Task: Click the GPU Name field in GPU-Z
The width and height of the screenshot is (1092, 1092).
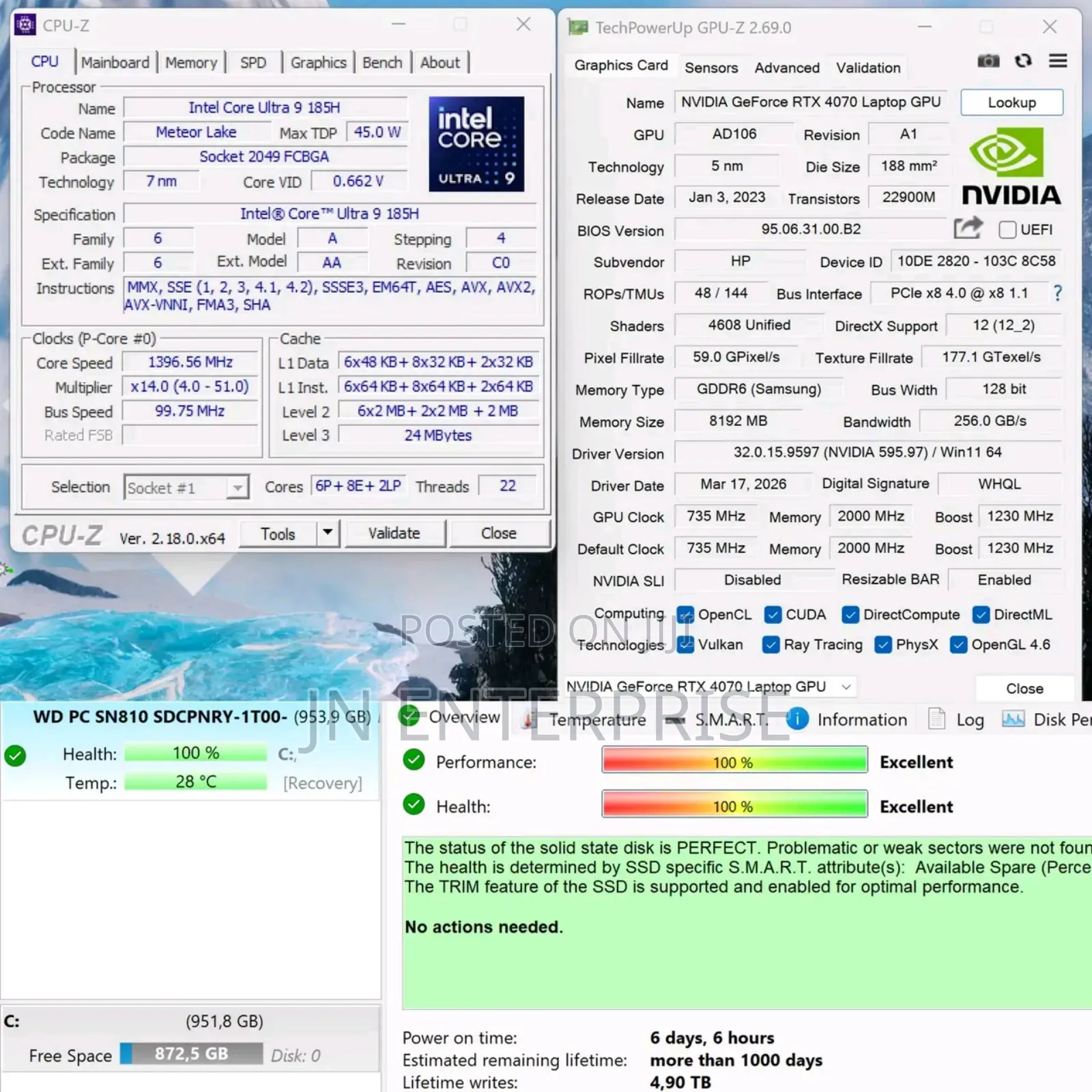Action: click(x=811, y=102)
